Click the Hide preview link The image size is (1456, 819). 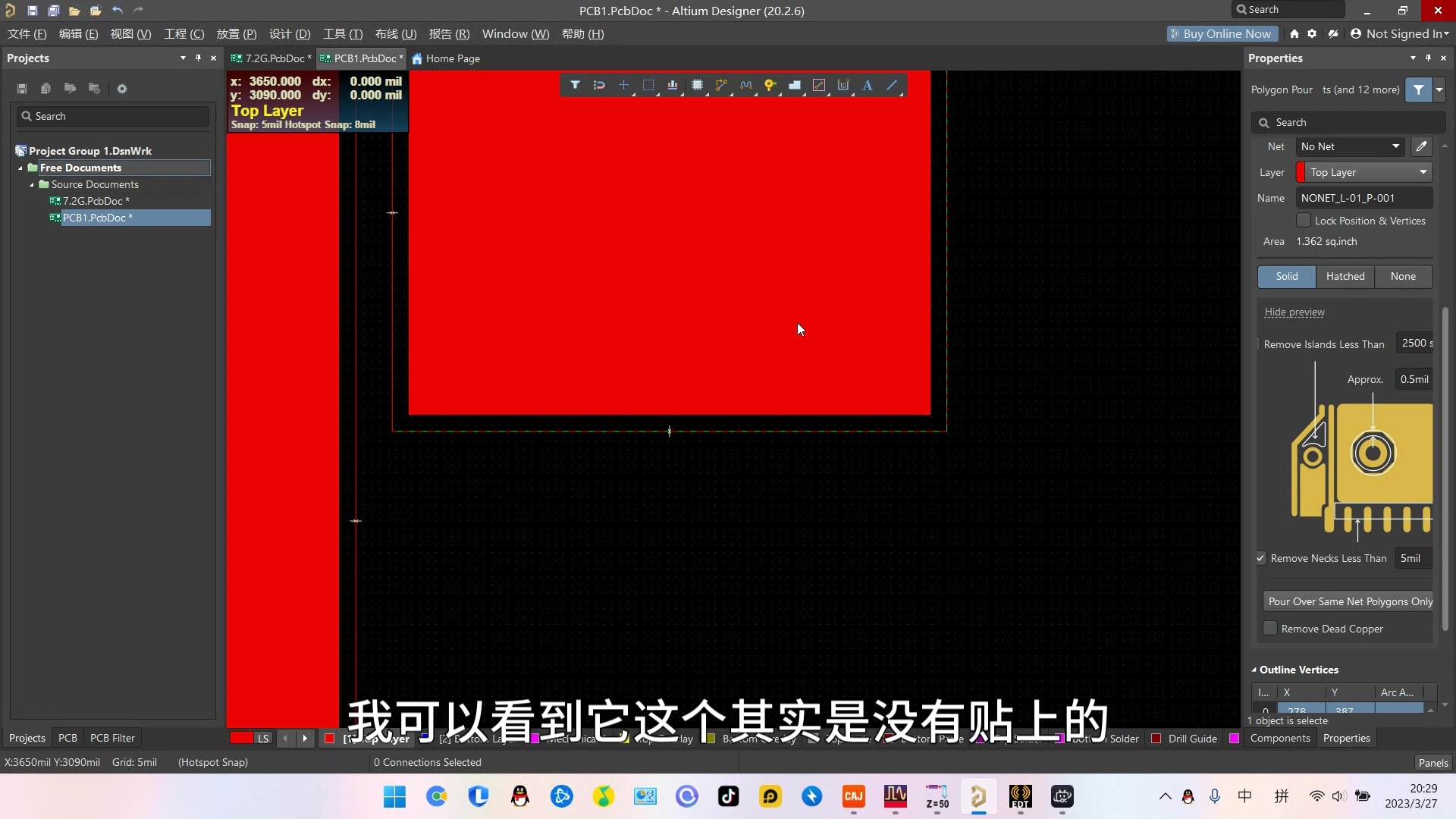[1294, 312]
